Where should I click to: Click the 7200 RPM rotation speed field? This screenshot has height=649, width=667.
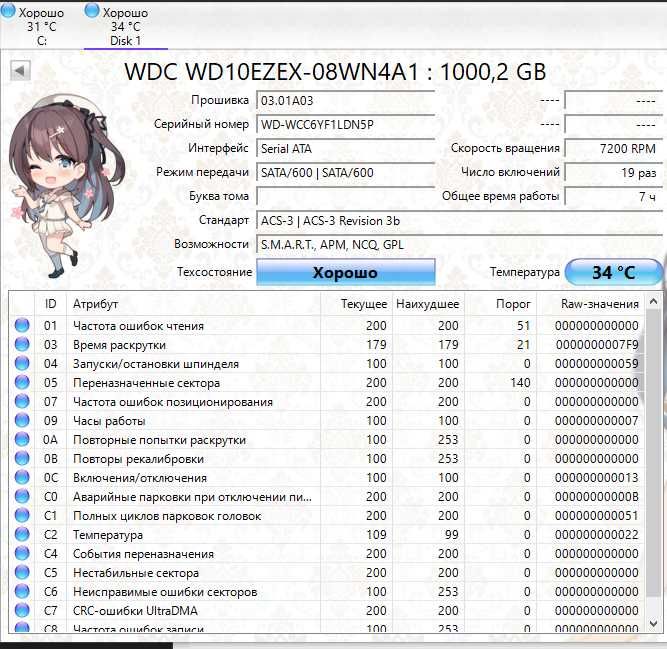[x=613, y=148]
